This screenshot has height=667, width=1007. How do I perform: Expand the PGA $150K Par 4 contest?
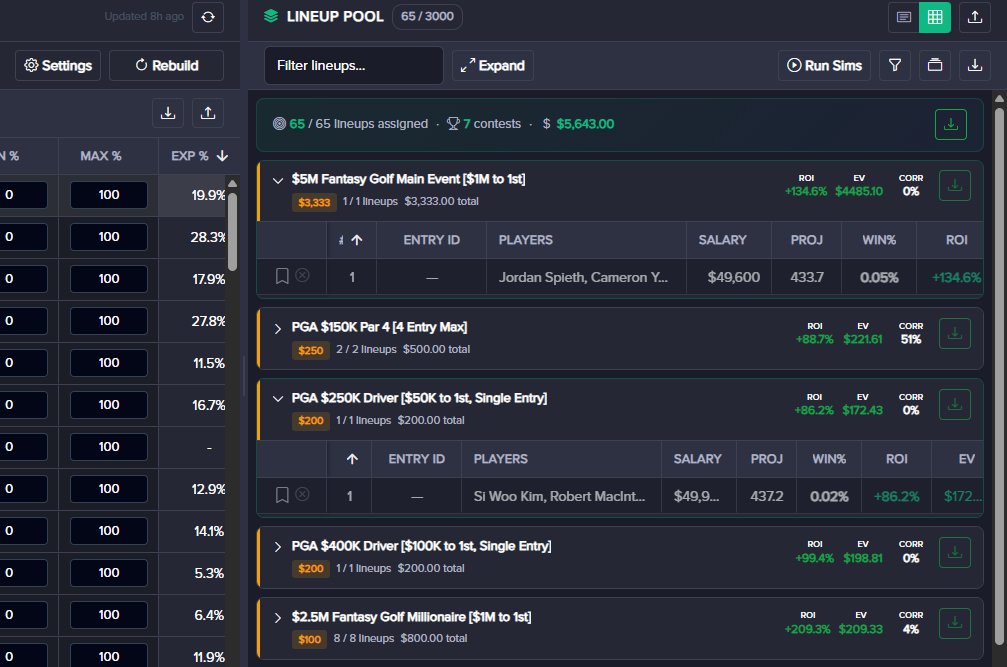coord(278,329)
